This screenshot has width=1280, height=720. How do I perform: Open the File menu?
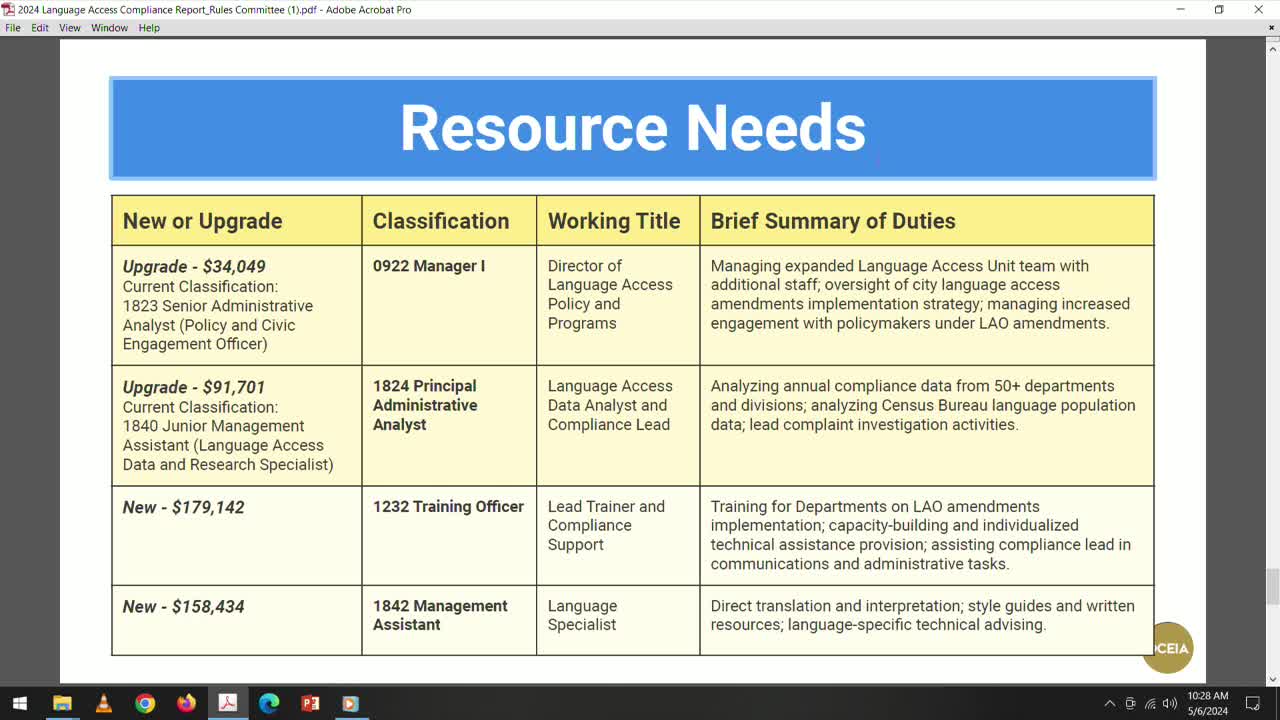(x=13, y=28)
